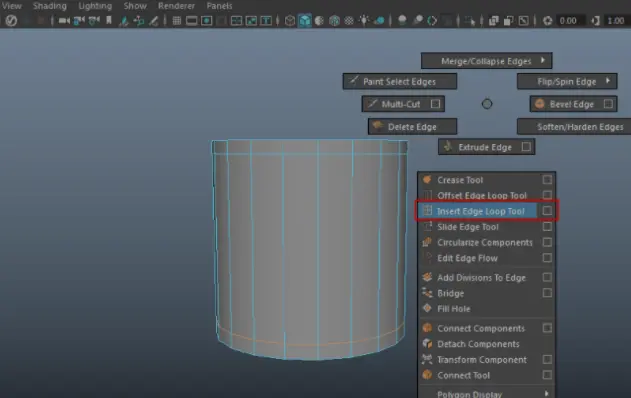Click the checkmark circle icon at toolbar start
This screenshot has height=398, width=631.
[x=11, y=21]
